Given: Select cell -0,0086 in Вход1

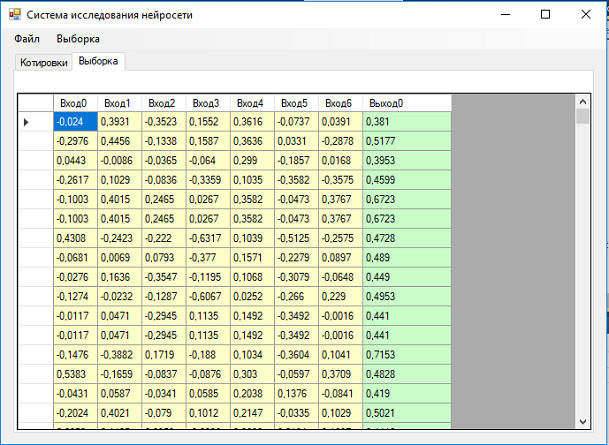Looking at the screenshot, I should click(120, 161).
